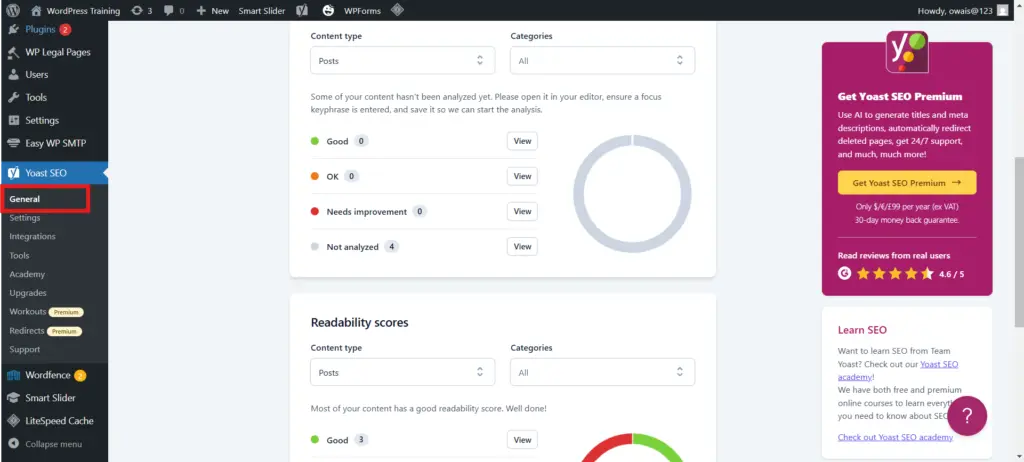Click the 4.6 / 5 star rating
The height and width of the screenshot is (462, 1024).
point(910,274)
